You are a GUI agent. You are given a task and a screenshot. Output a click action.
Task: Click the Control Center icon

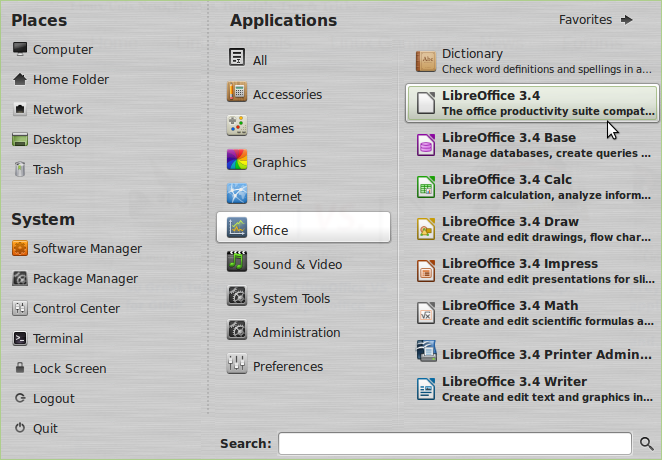tap(20, 308)
